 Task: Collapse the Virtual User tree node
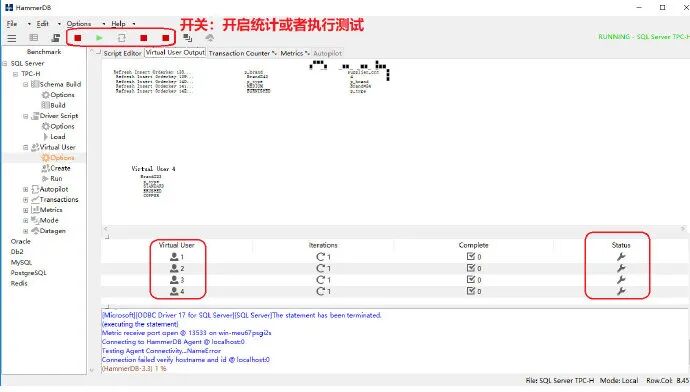click(x=26, y=147)
